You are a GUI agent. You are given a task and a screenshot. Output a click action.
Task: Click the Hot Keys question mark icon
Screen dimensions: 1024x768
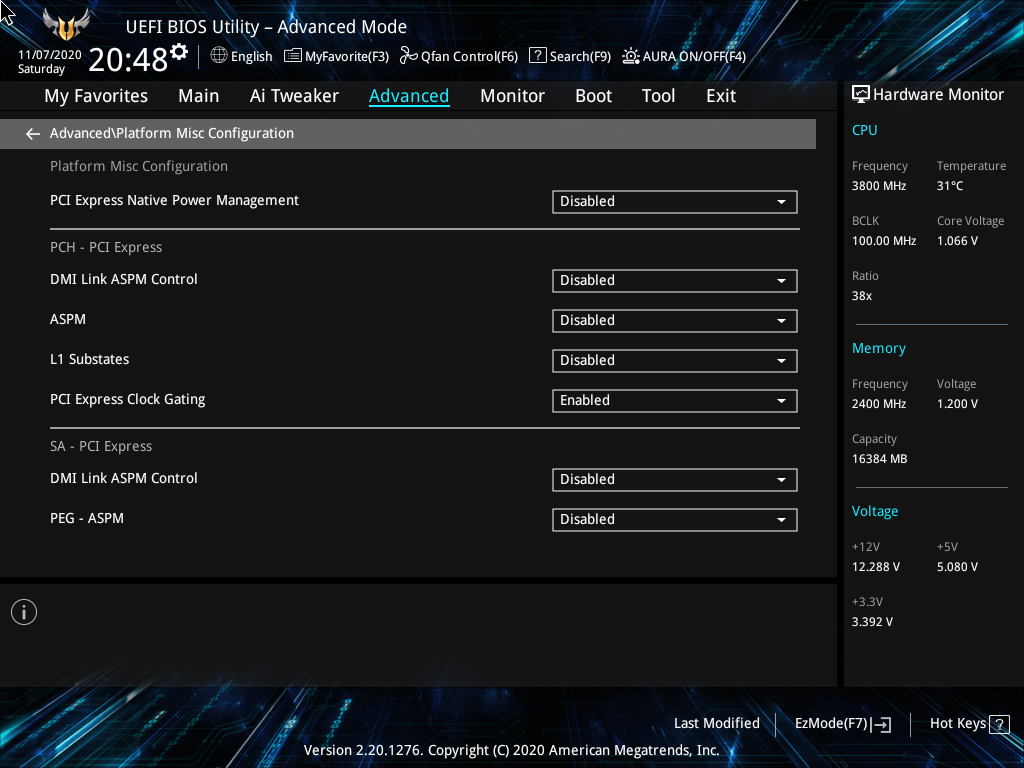[999, 724]
